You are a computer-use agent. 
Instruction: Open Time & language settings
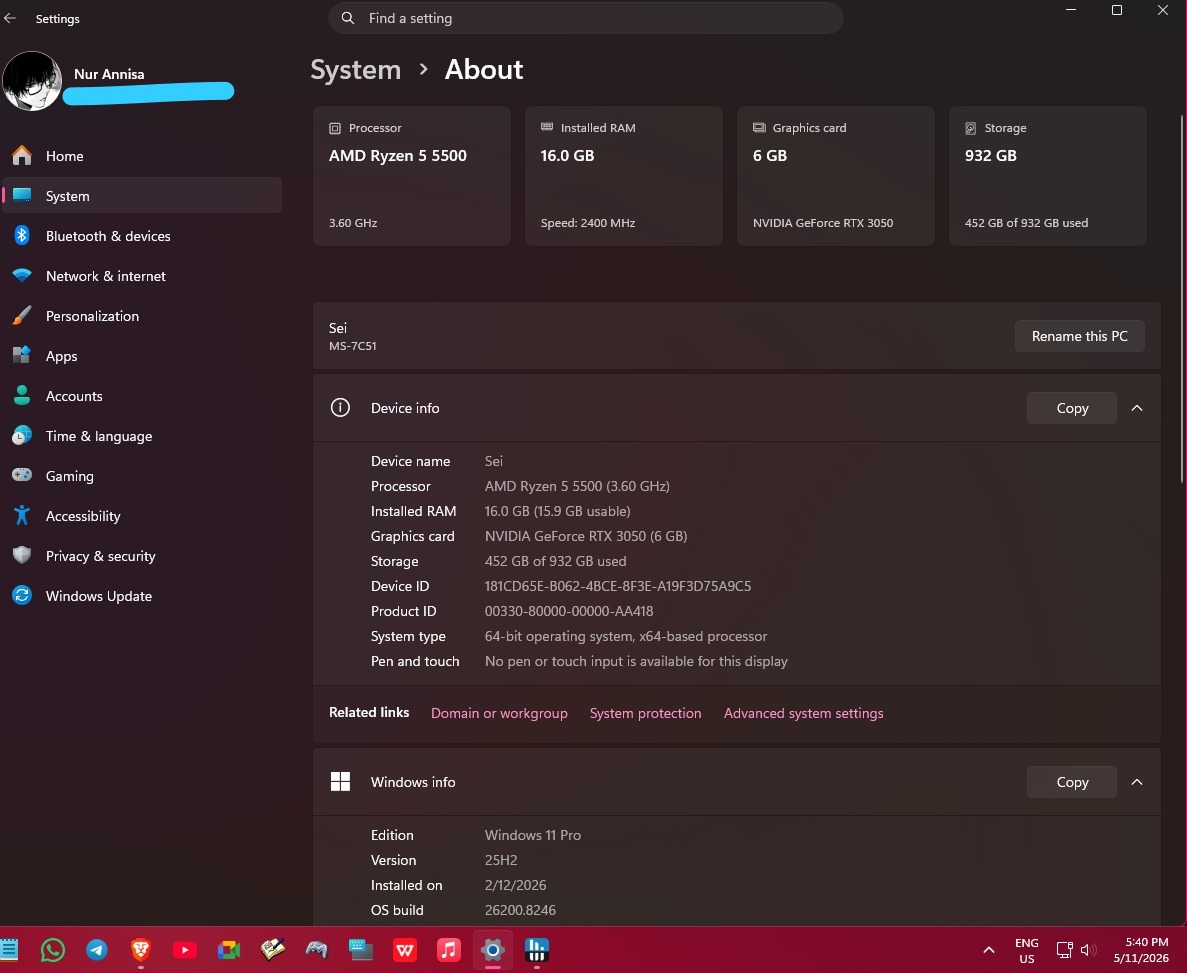[x=142, y=436]
